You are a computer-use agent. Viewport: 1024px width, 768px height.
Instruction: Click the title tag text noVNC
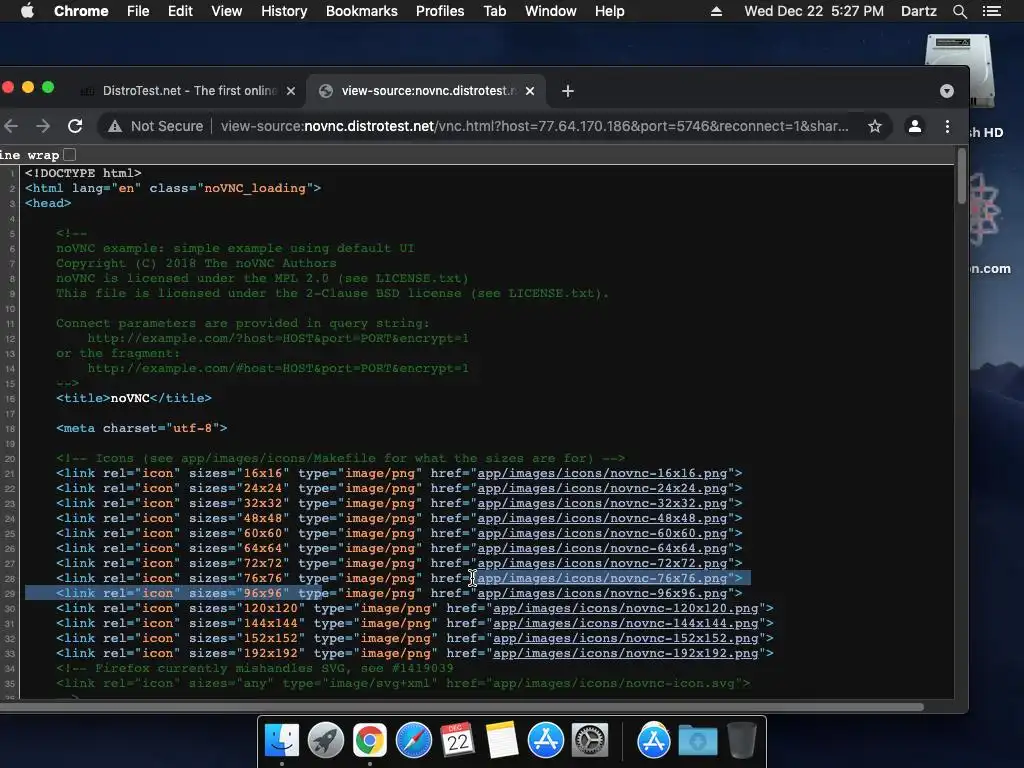[130, 398]
